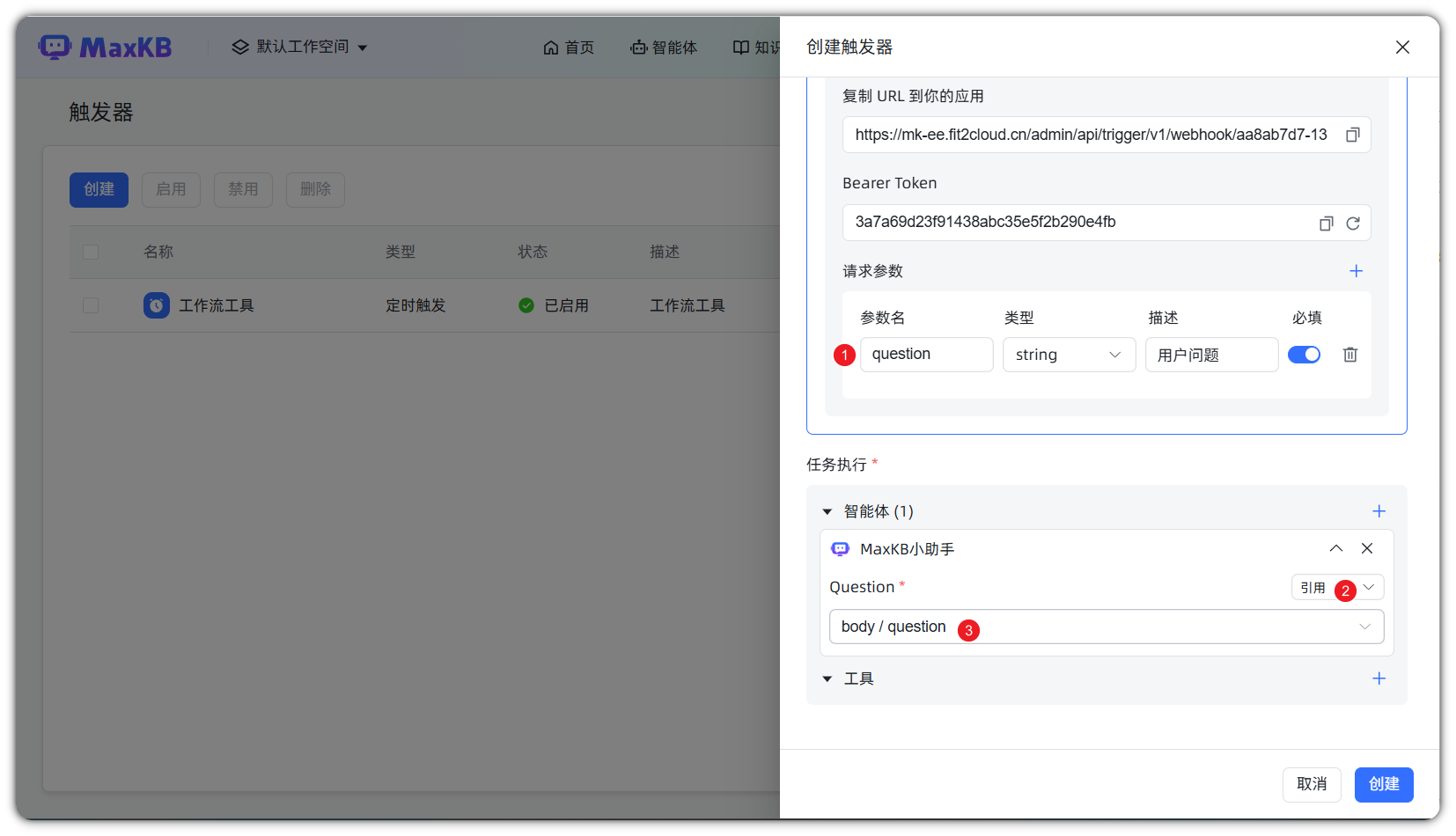The width and height of the screenshot is (1456, 836).
Task: Click the MaxKB logo
Action: pos(105,47)
